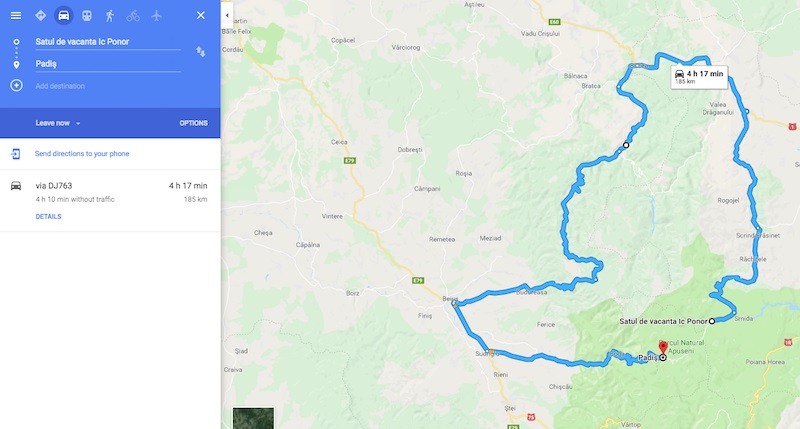Image resolution: width=800 pixels, height=429 pixels.
Task: Open DETAILS for route via DJ763
Action: [48, 216]
